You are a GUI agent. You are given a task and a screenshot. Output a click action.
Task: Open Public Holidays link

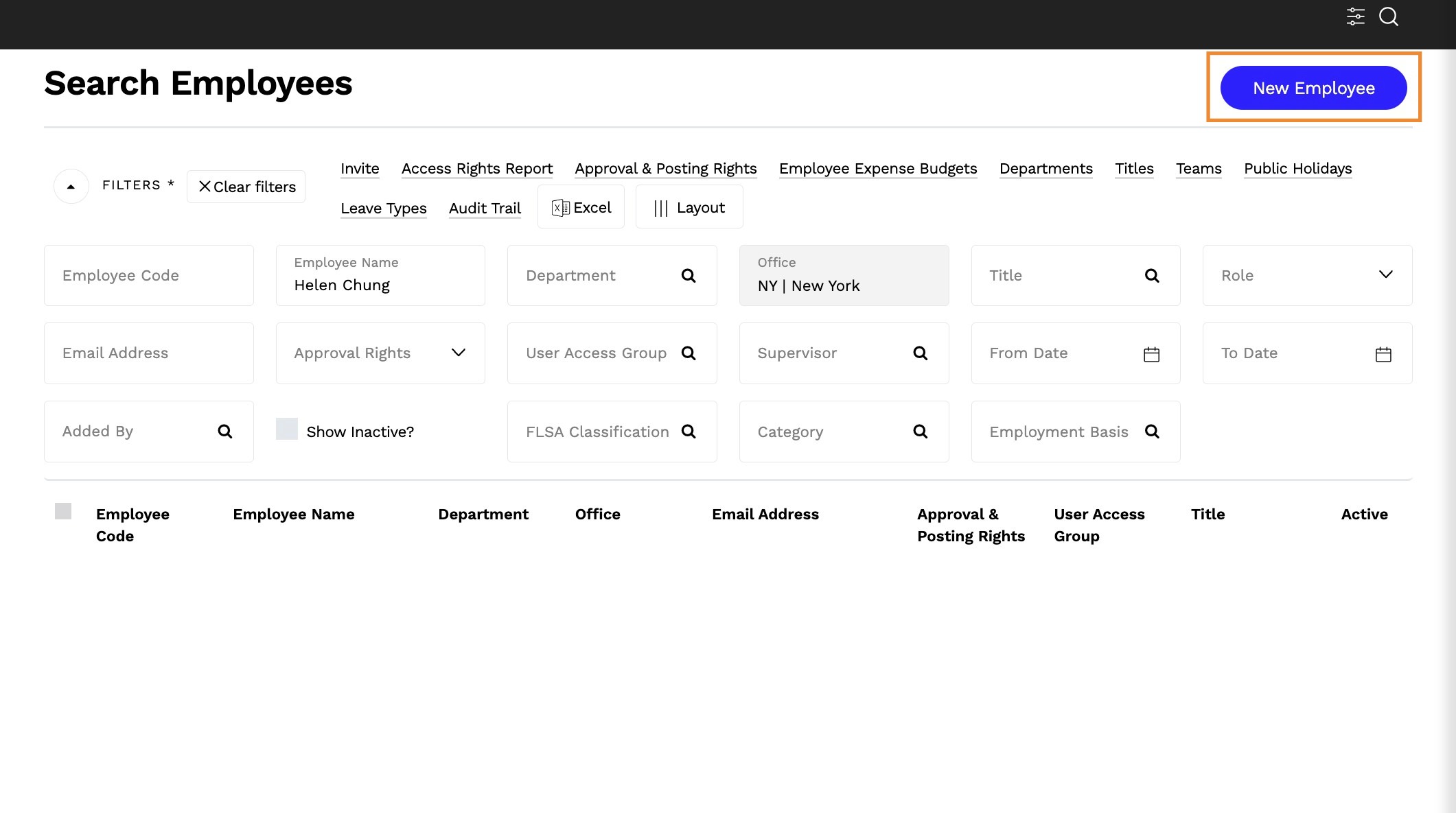pyautogui.click(x=1298, y=169)
